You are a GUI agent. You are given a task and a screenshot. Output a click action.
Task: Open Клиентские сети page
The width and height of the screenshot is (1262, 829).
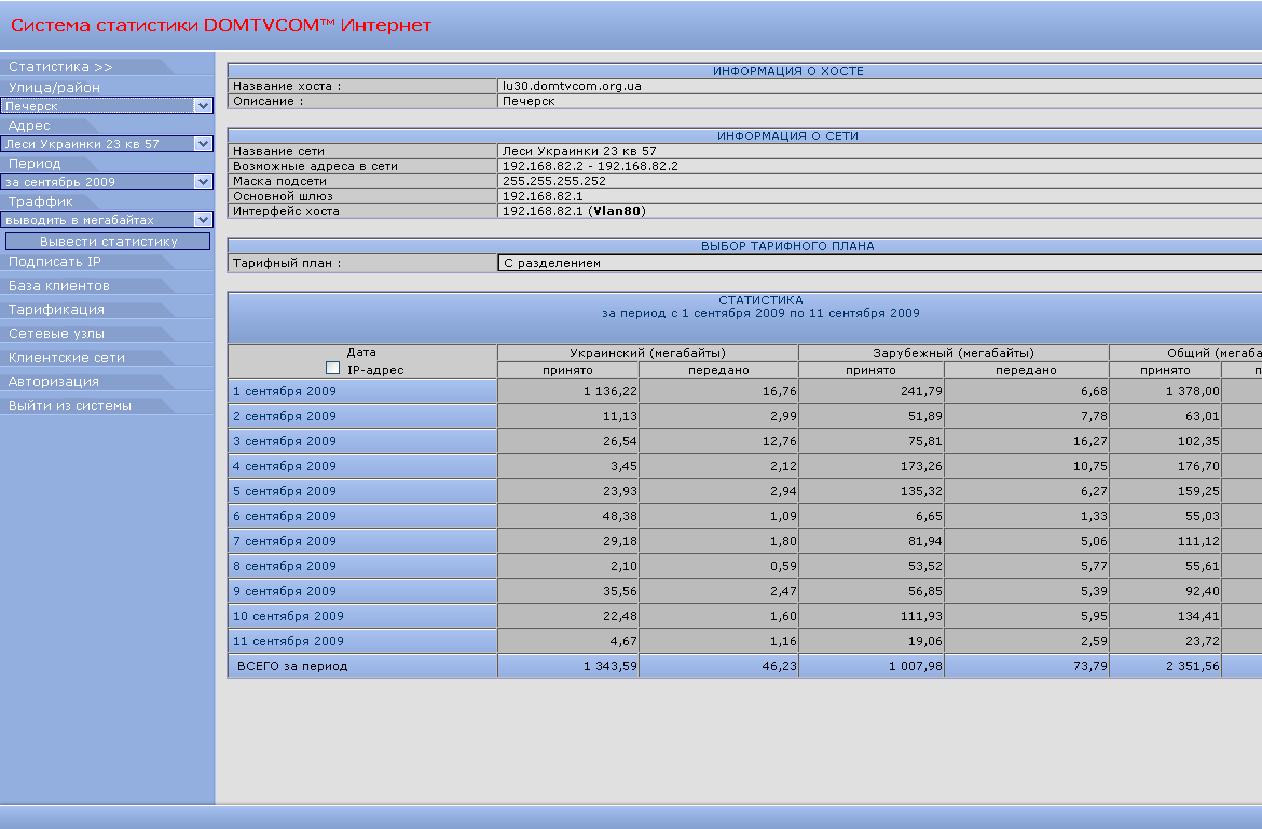point(67,358)
